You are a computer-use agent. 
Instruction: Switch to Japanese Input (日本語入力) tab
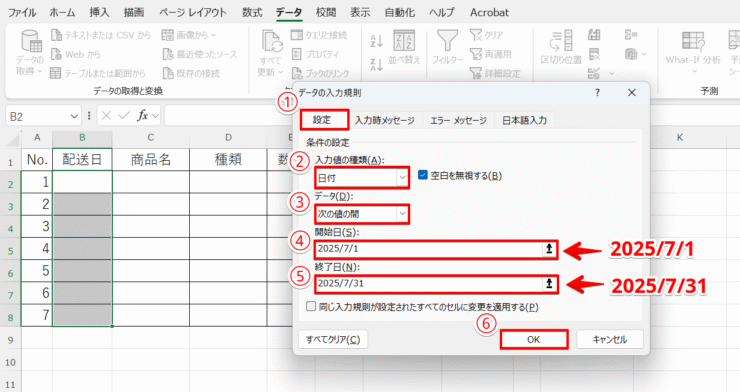coord(524,120)
